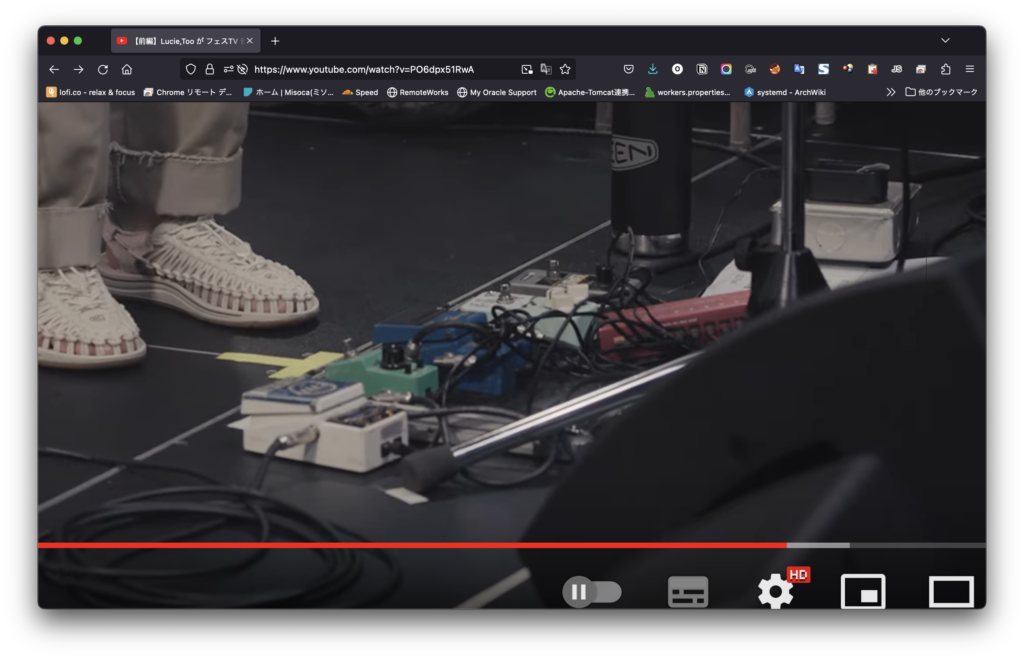Screen dimensions: 1024x659
Task: Go to Firefox home page
Action: click(127, 69)
